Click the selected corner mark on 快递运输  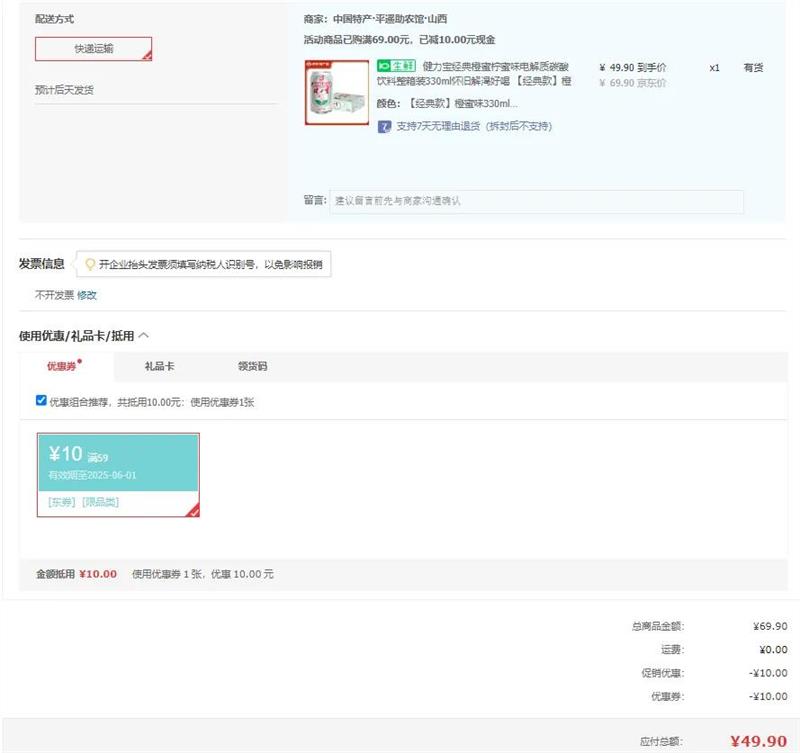[146, 56]
